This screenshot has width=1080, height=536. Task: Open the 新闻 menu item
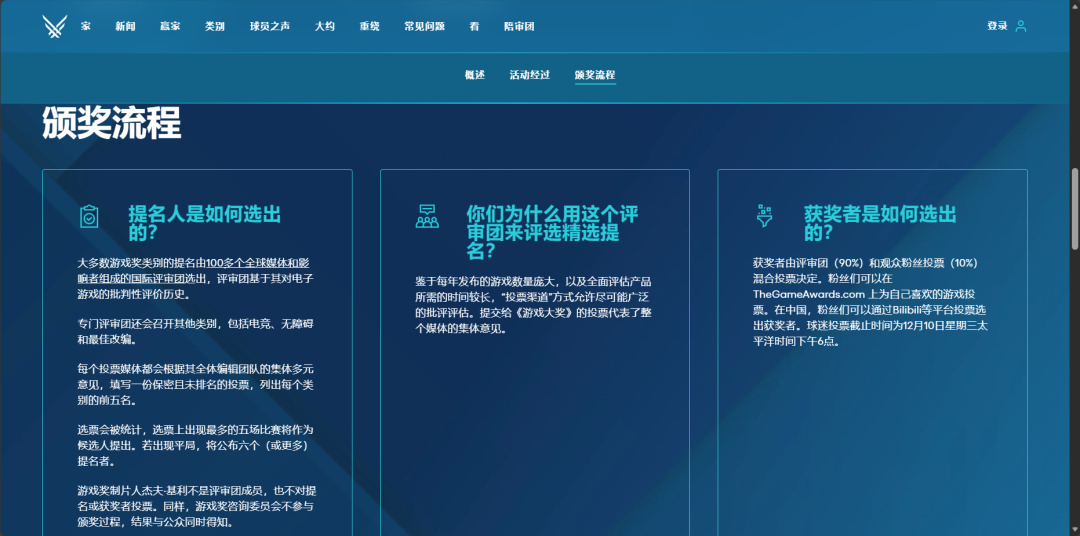[x=125, y=26]
